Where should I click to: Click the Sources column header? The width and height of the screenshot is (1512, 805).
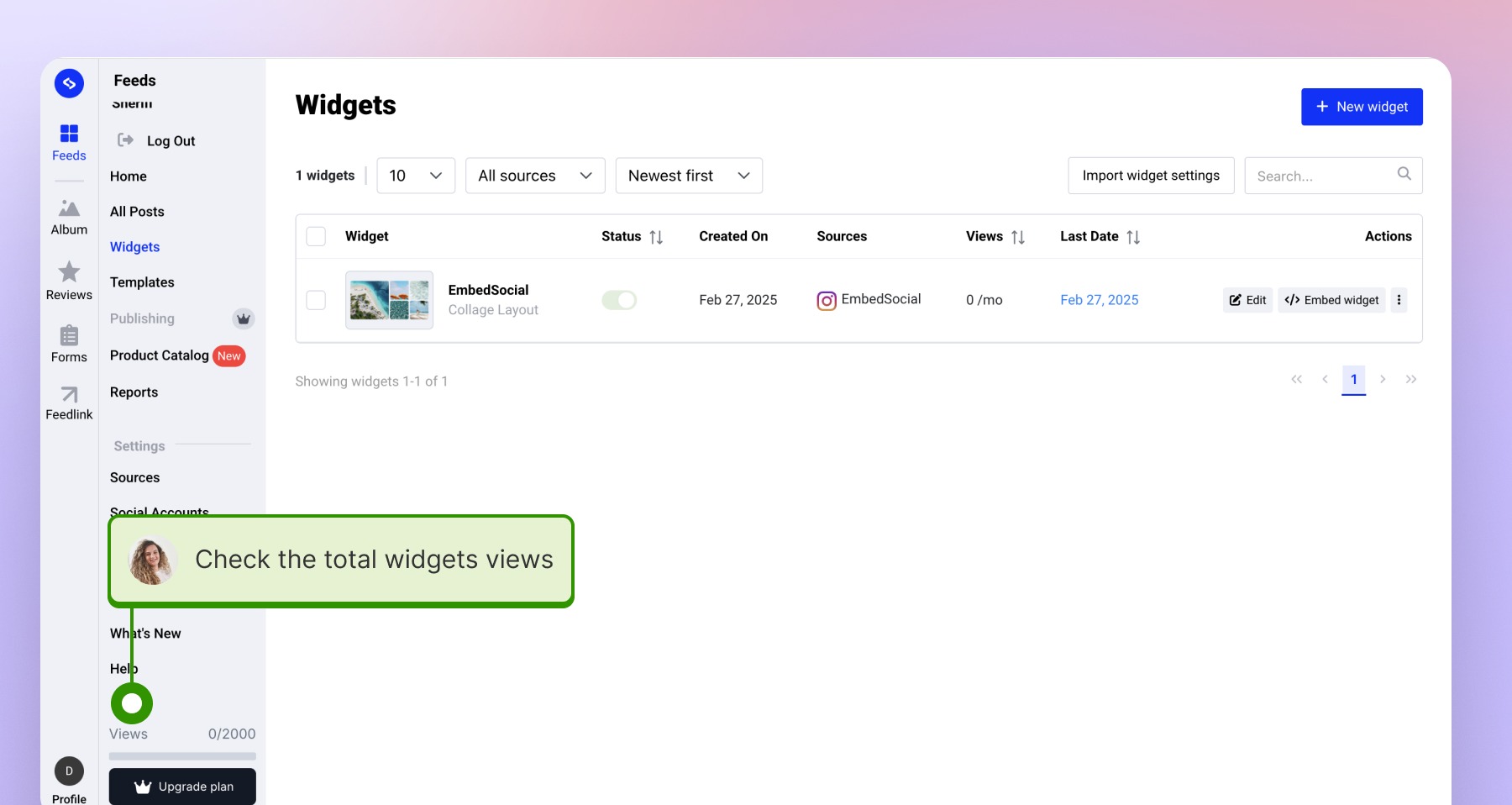(842, 236)
